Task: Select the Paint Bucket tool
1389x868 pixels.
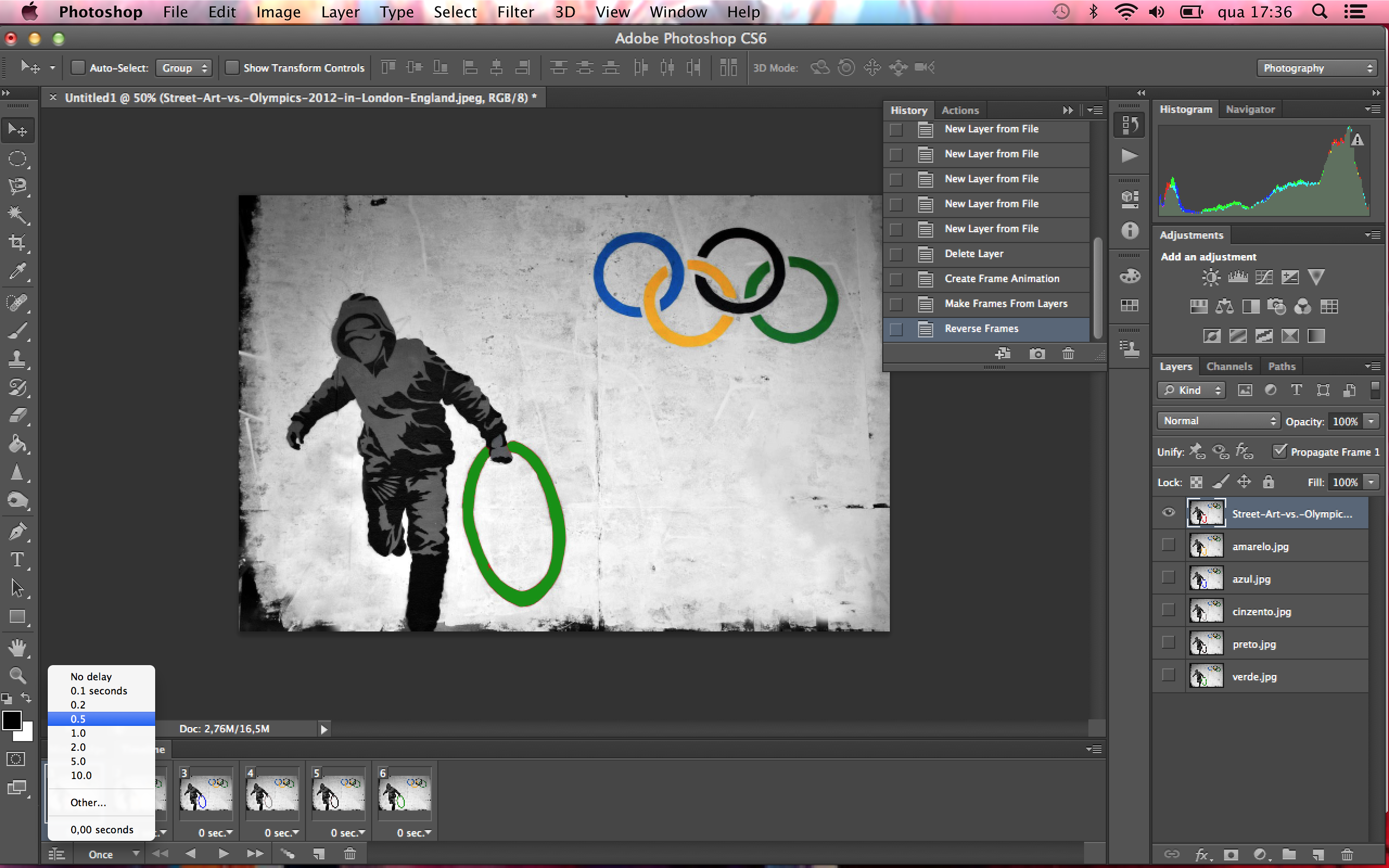Action: [17, 444]
